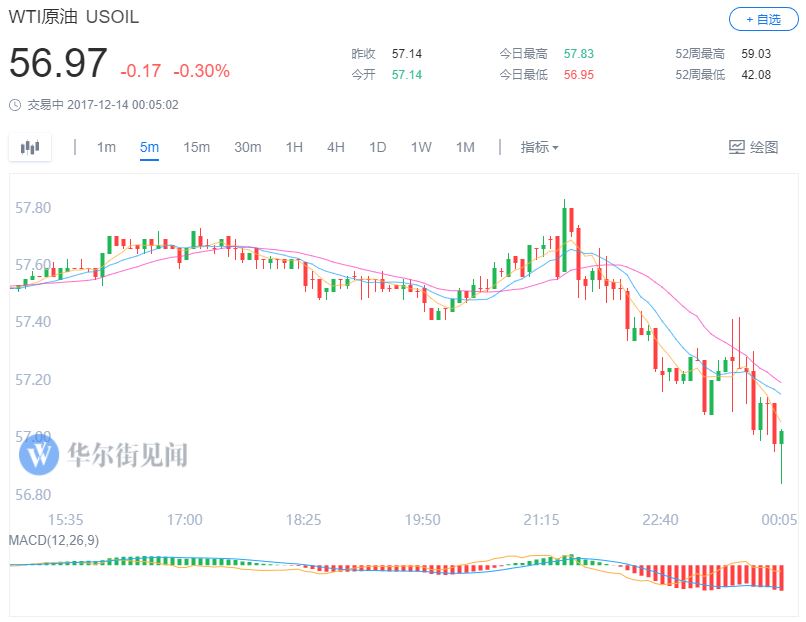Viewport: 806px width, 622px height.
Task: Select the 5m timeframe tab
Action: (x=149, y=148)
